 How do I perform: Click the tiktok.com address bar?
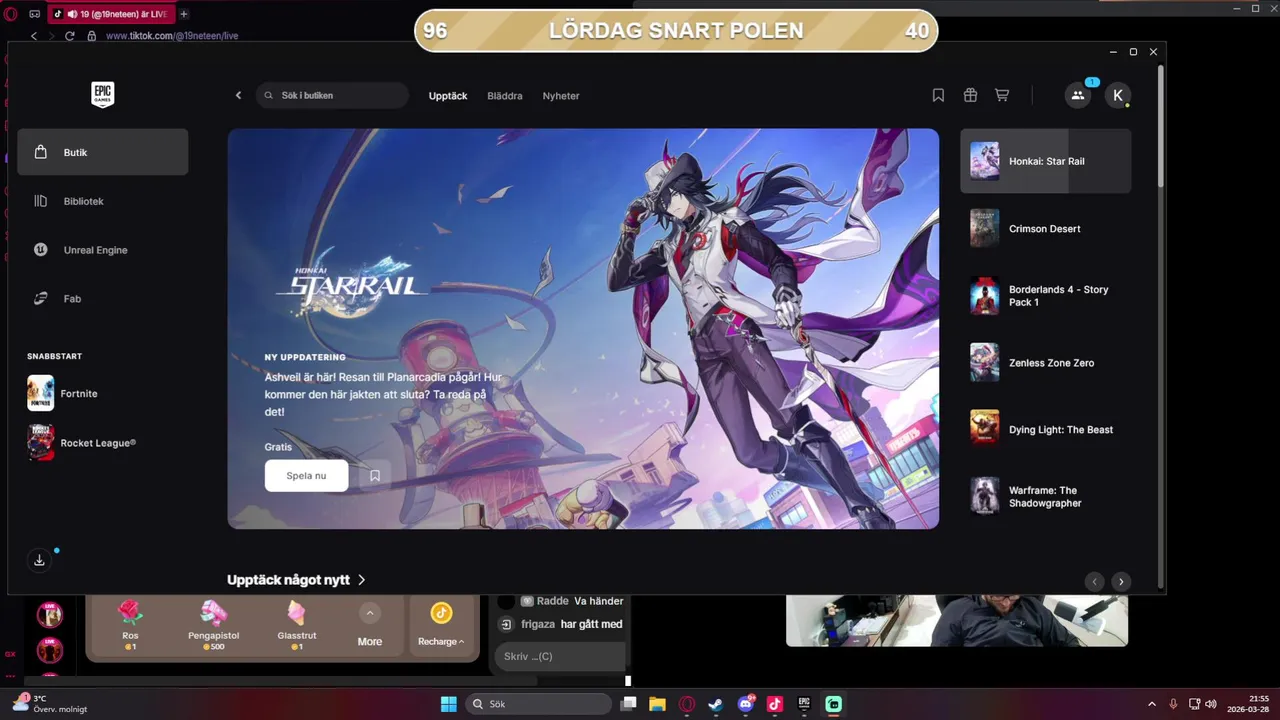pos(172,35)
